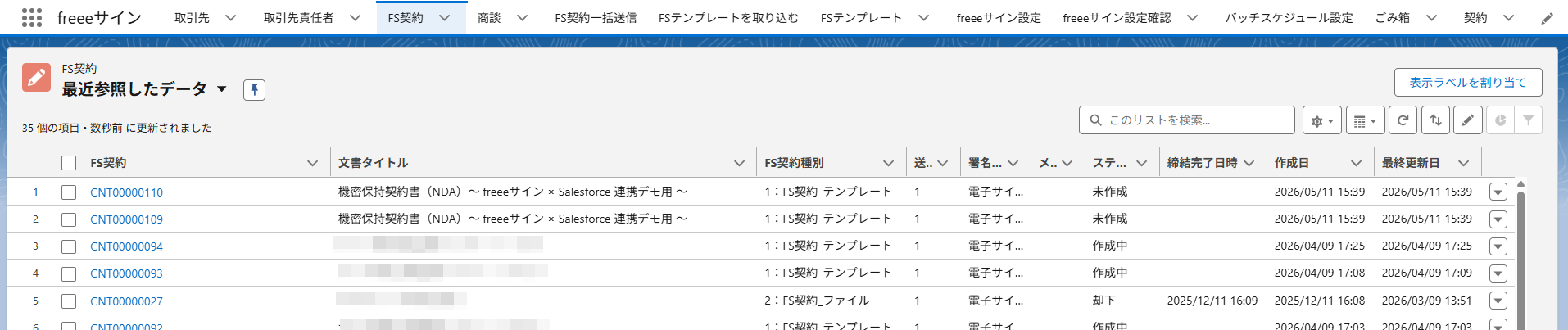Image resolution: width=1568 pixels, height=330 pixels.
Task: Click the 2：FS契約_ファイル cell
Action: (x=817, y=301)
